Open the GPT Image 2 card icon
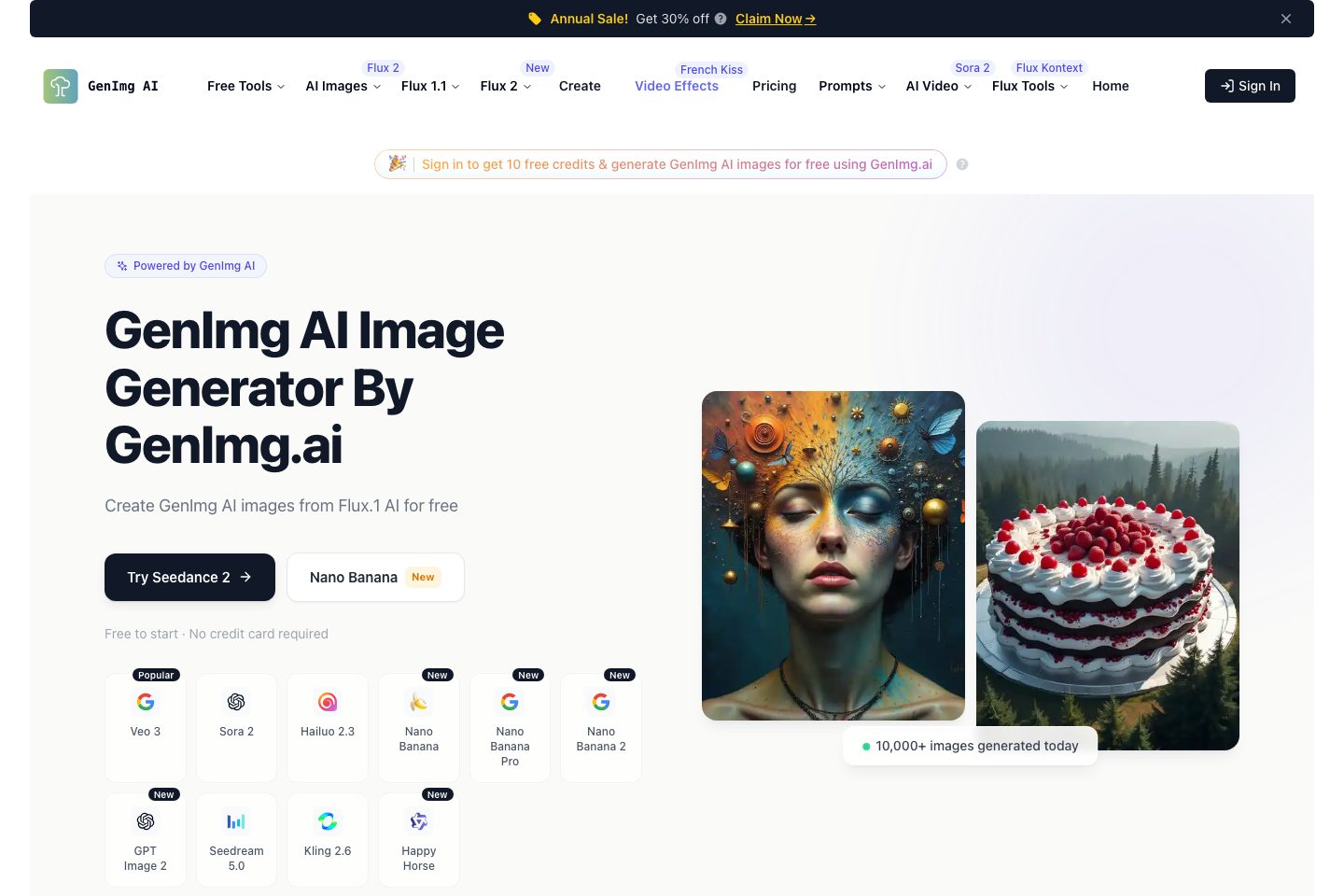The image size is (1344, 896). (x=146, y=821)
